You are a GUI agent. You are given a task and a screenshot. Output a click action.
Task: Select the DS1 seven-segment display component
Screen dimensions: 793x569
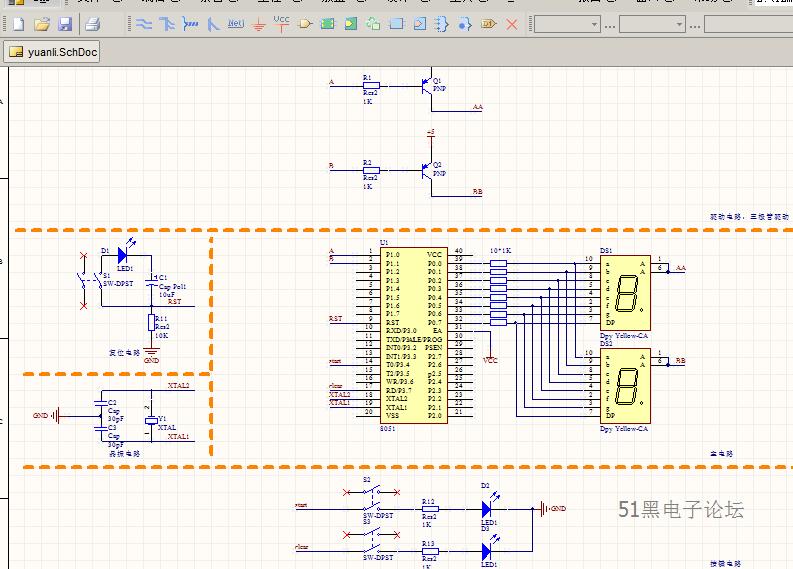click(x=625, y=294)
